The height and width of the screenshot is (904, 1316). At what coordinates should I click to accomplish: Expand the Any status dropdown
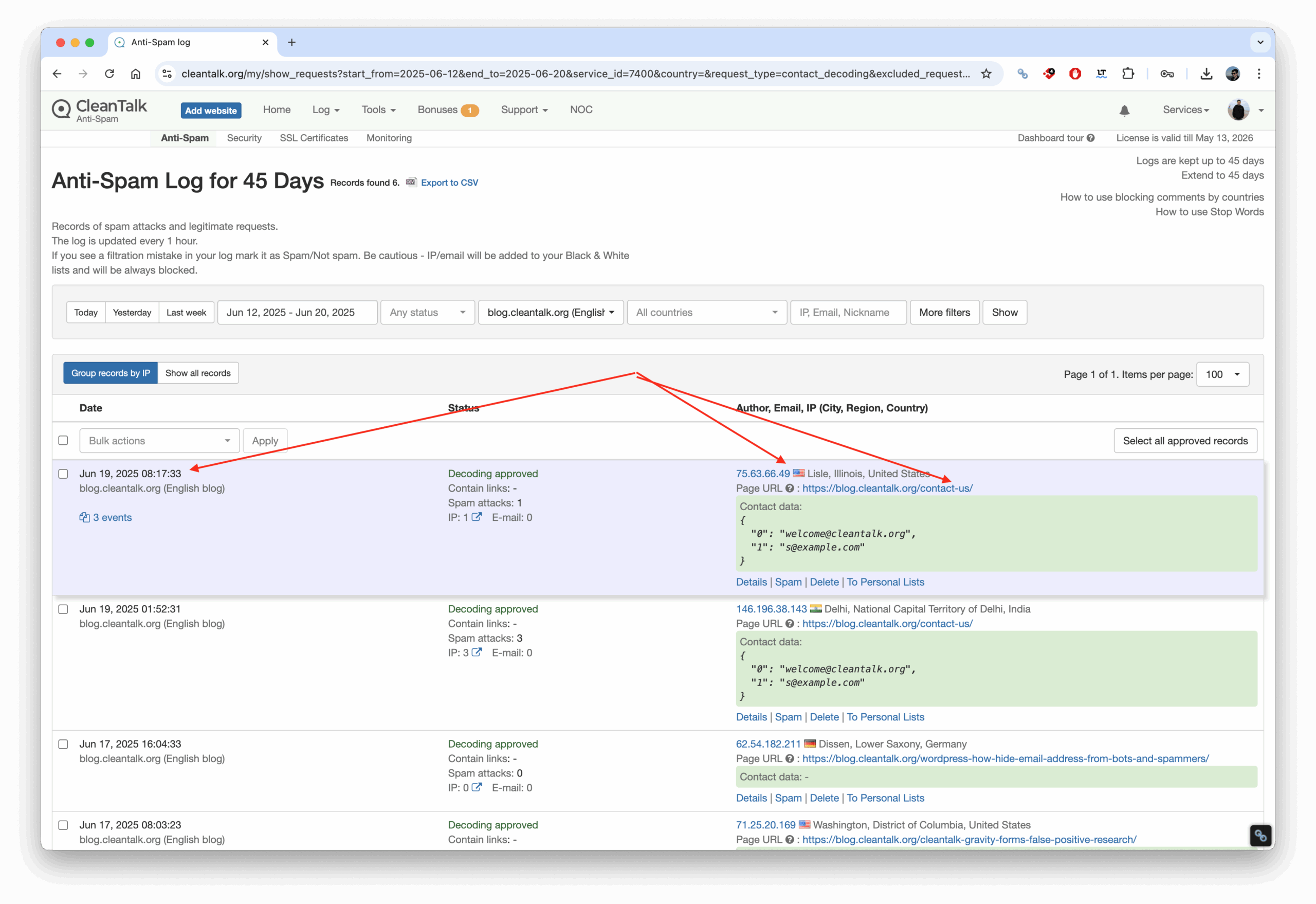tap(428, 313)
